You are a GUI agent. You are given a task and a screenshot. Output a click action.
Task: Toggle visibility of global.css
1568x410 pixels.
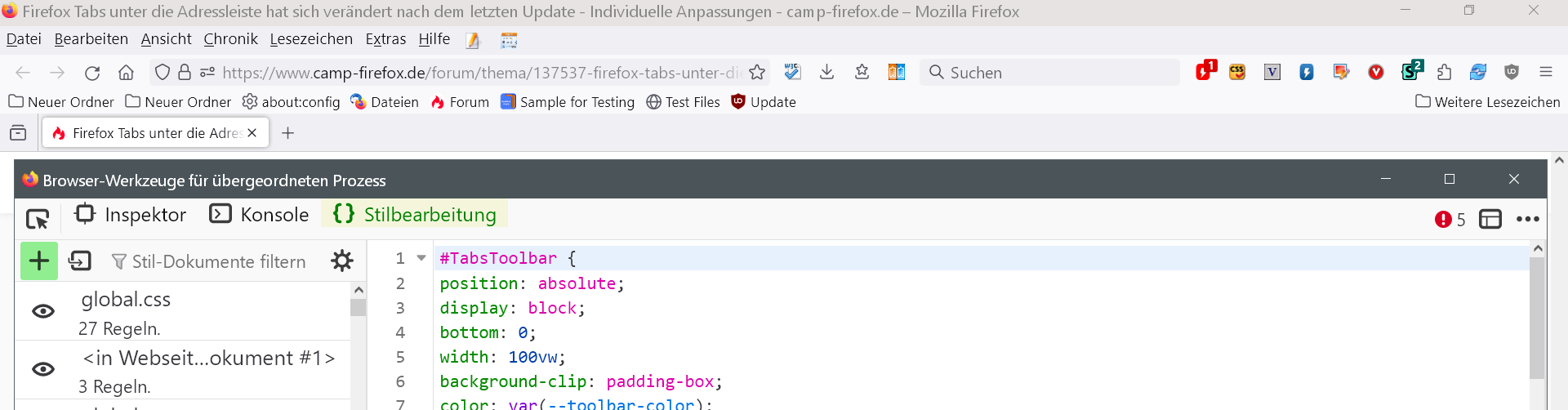pyautogui.click(x=43, y=311)
